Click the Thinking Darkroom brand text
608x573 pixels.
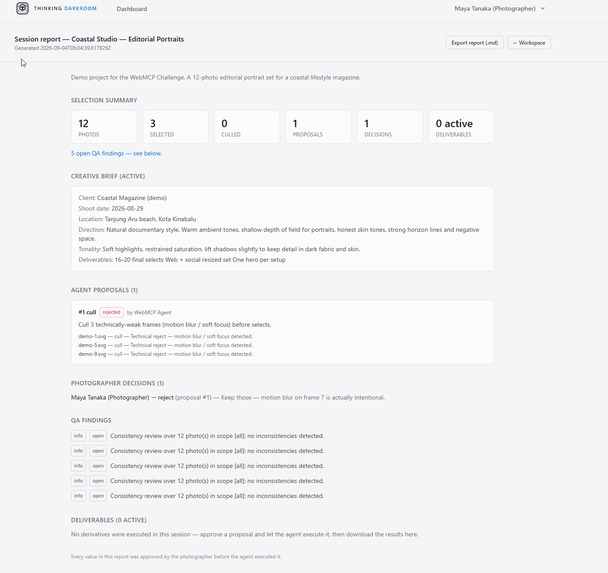(x=65, y=8)
